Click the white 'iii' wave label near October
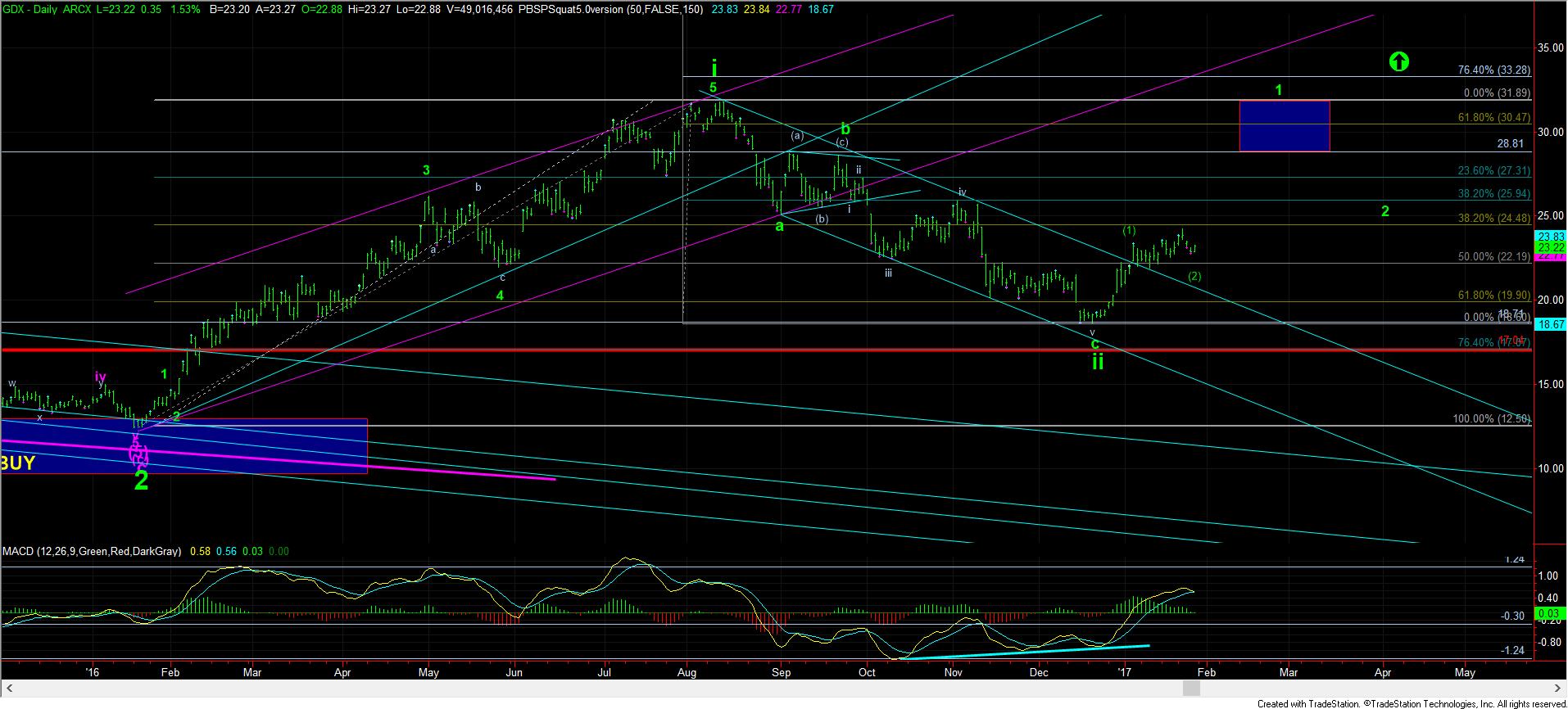 [x=888, y=273]
